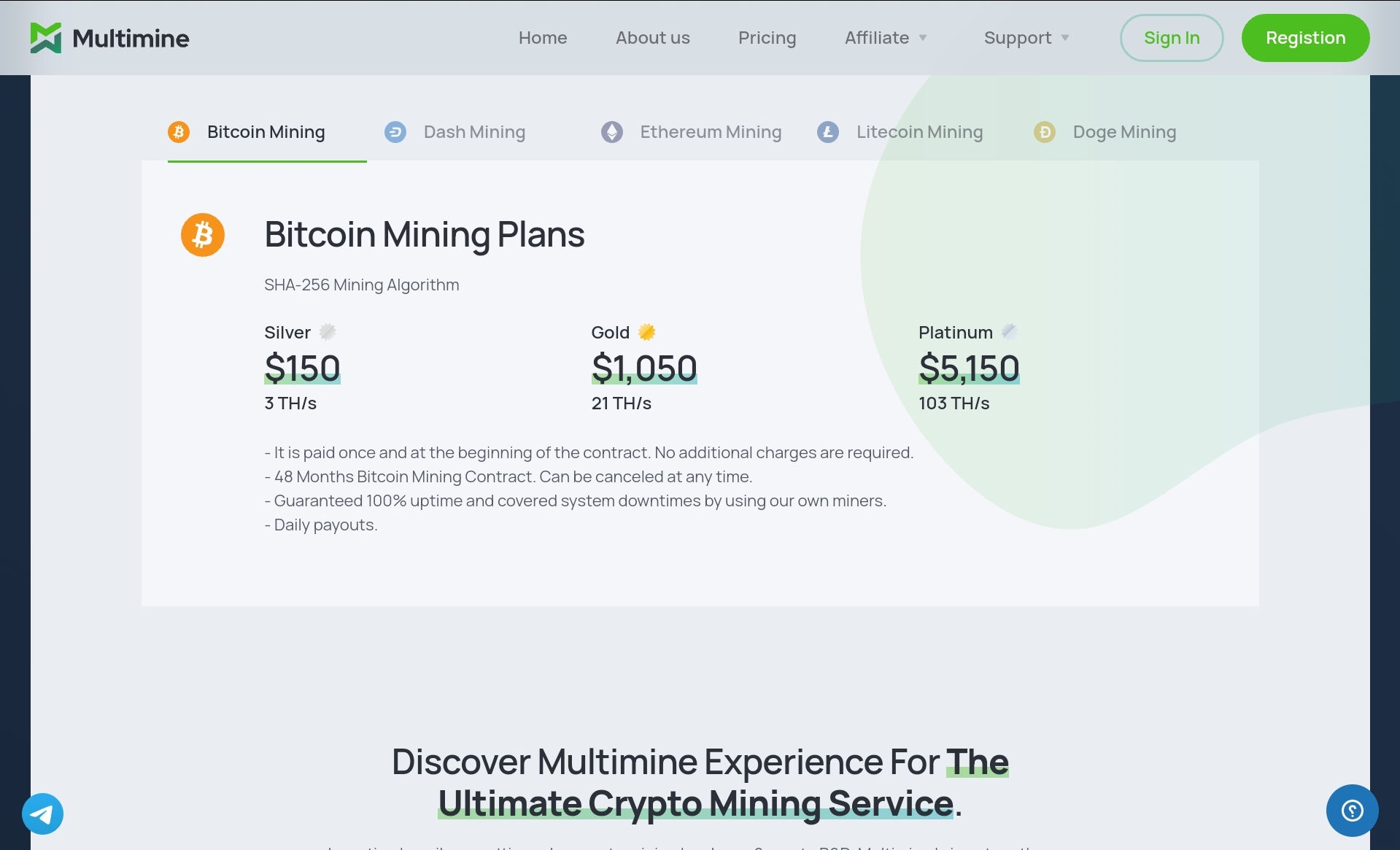Expand the Support dropdown menu
This screenshot has width=1400, height=850.
coord(1026,38)
